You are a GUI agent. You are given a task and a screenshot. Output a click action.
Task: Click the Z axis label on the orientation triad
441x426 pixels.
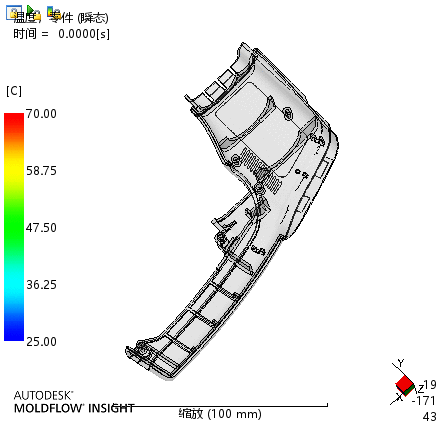pos(421,389)
